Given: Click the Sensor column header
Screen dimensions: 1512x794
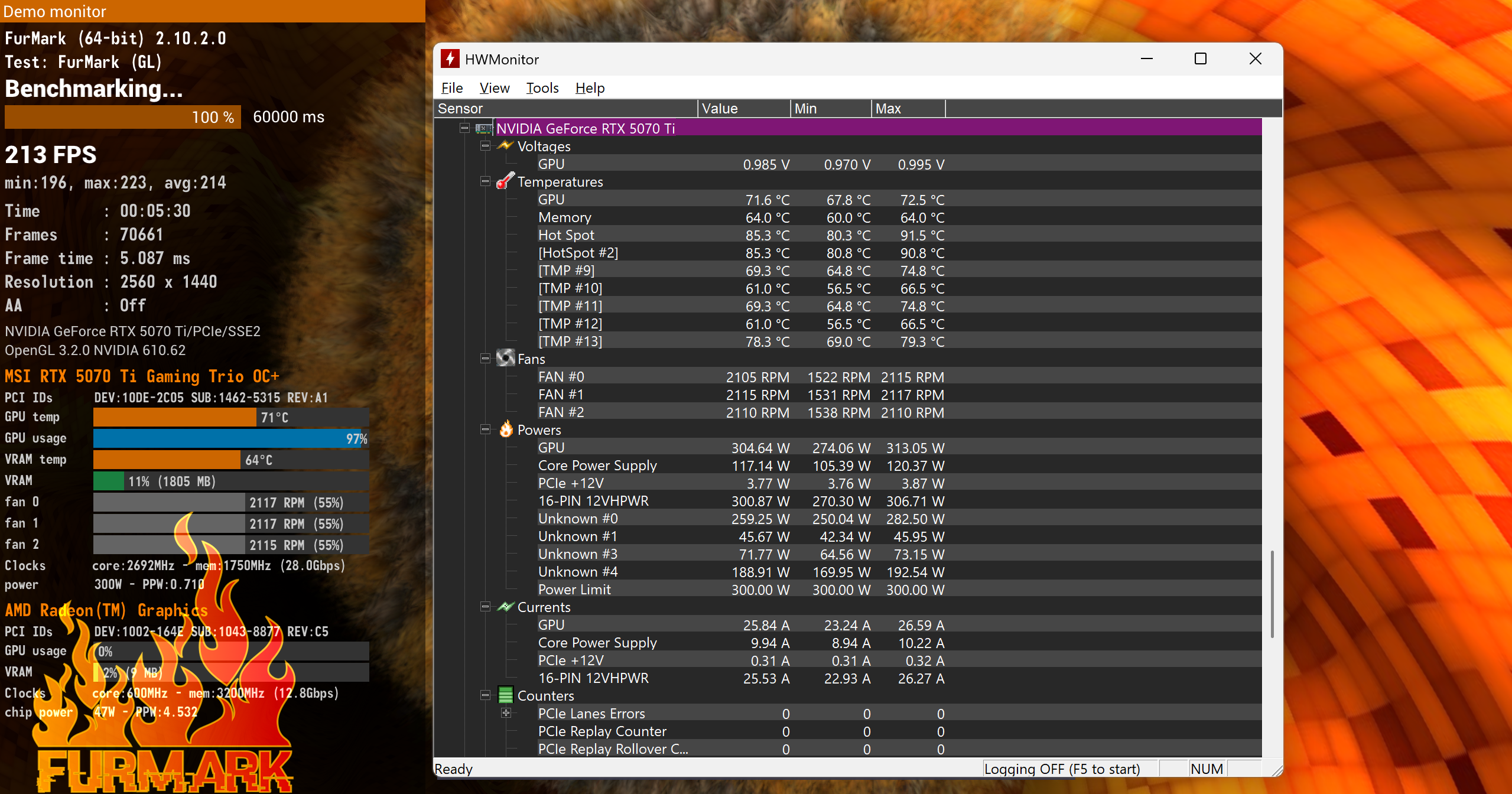Looking at the screenshot, I should point(566,109).
